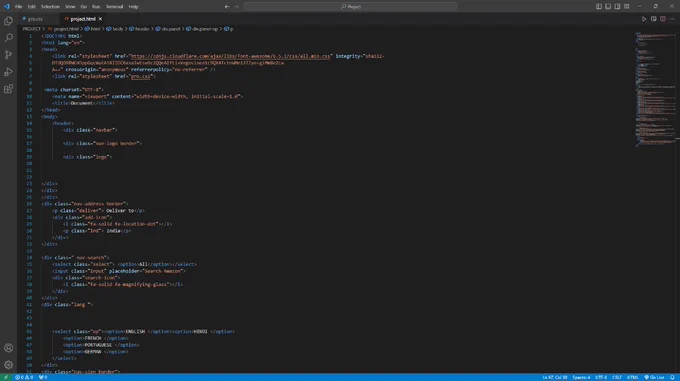Run the file with the play icon

coord(644,19)
